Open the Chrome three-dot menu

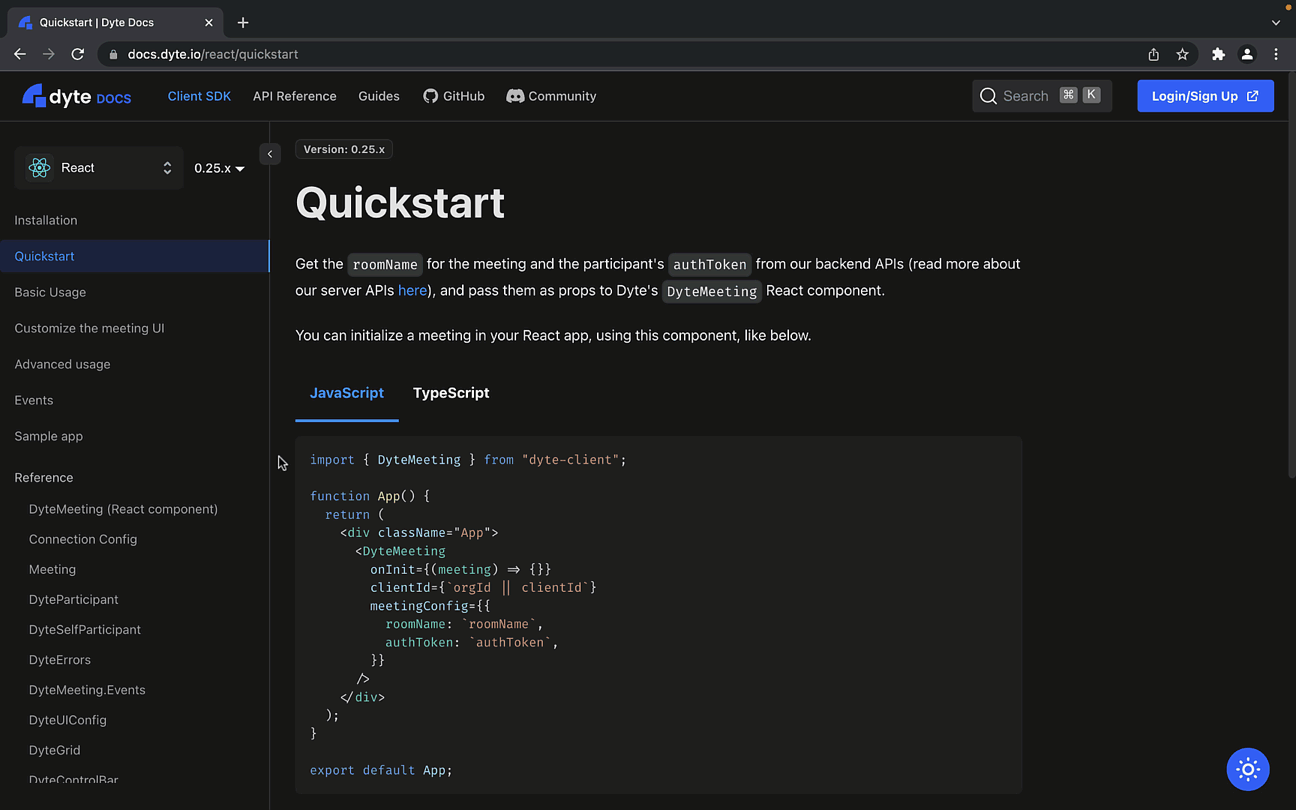pyautogui.click(x=1276, y=54)
